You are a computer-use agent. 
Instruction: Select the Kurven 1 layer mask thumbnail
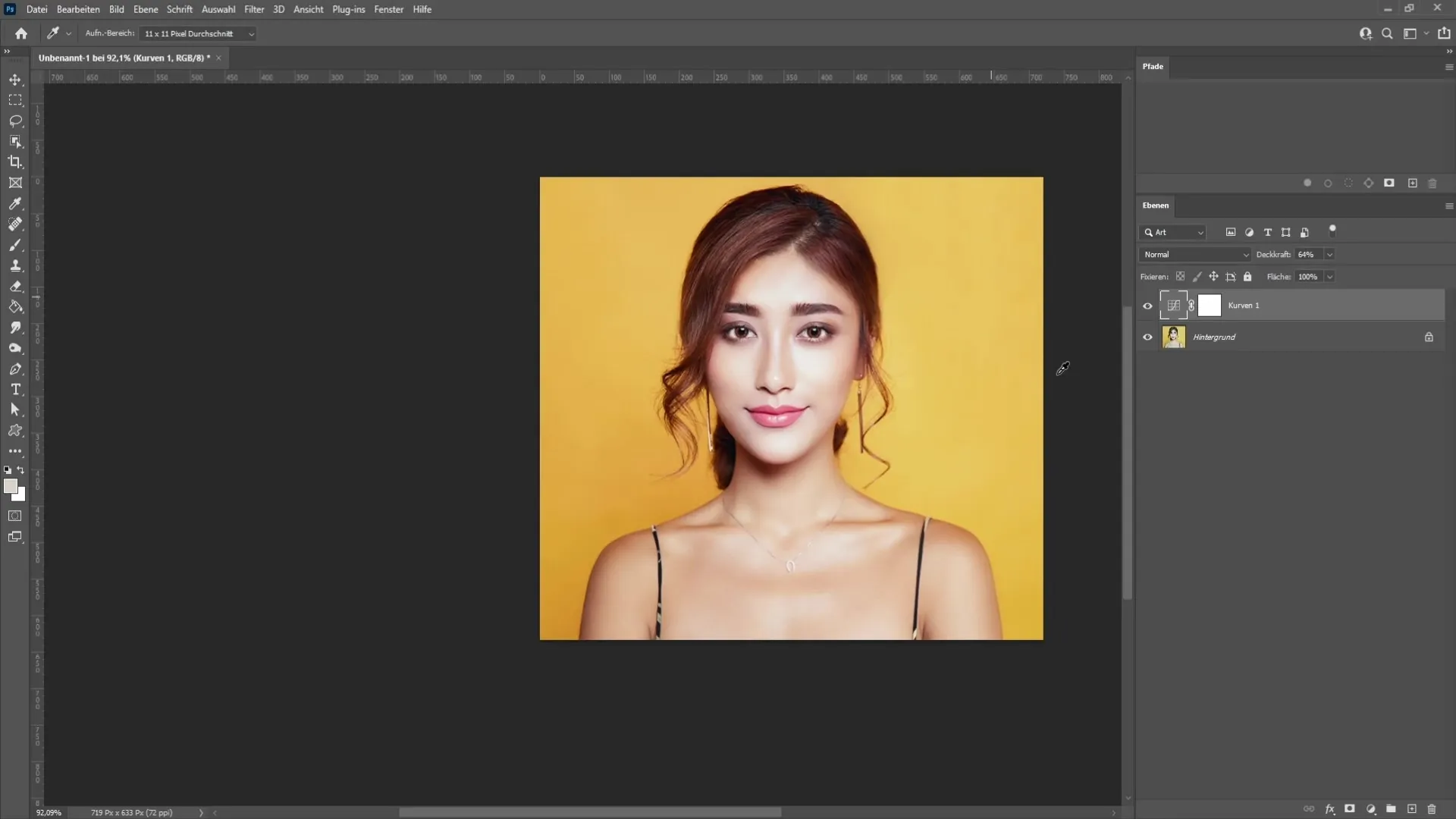tap(1209, 306)
